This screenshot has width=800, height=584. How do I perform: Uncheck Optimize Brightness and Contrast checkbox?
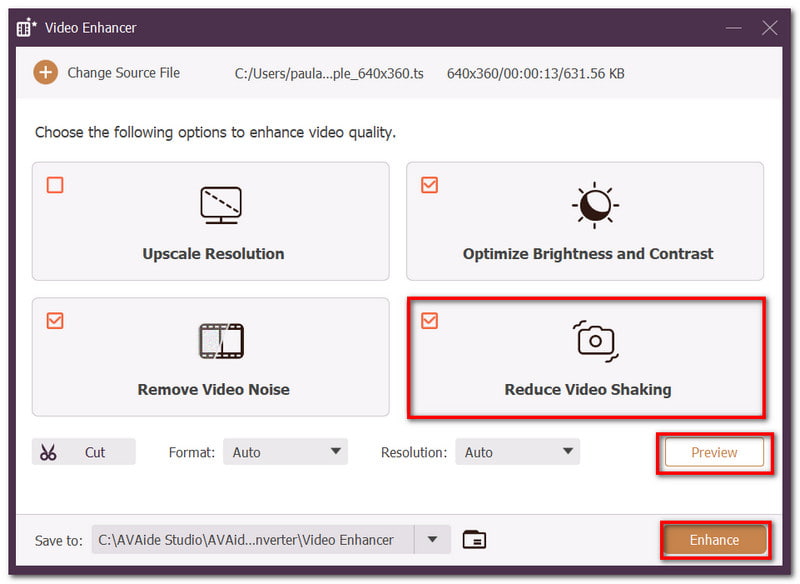tap(430, 185)
